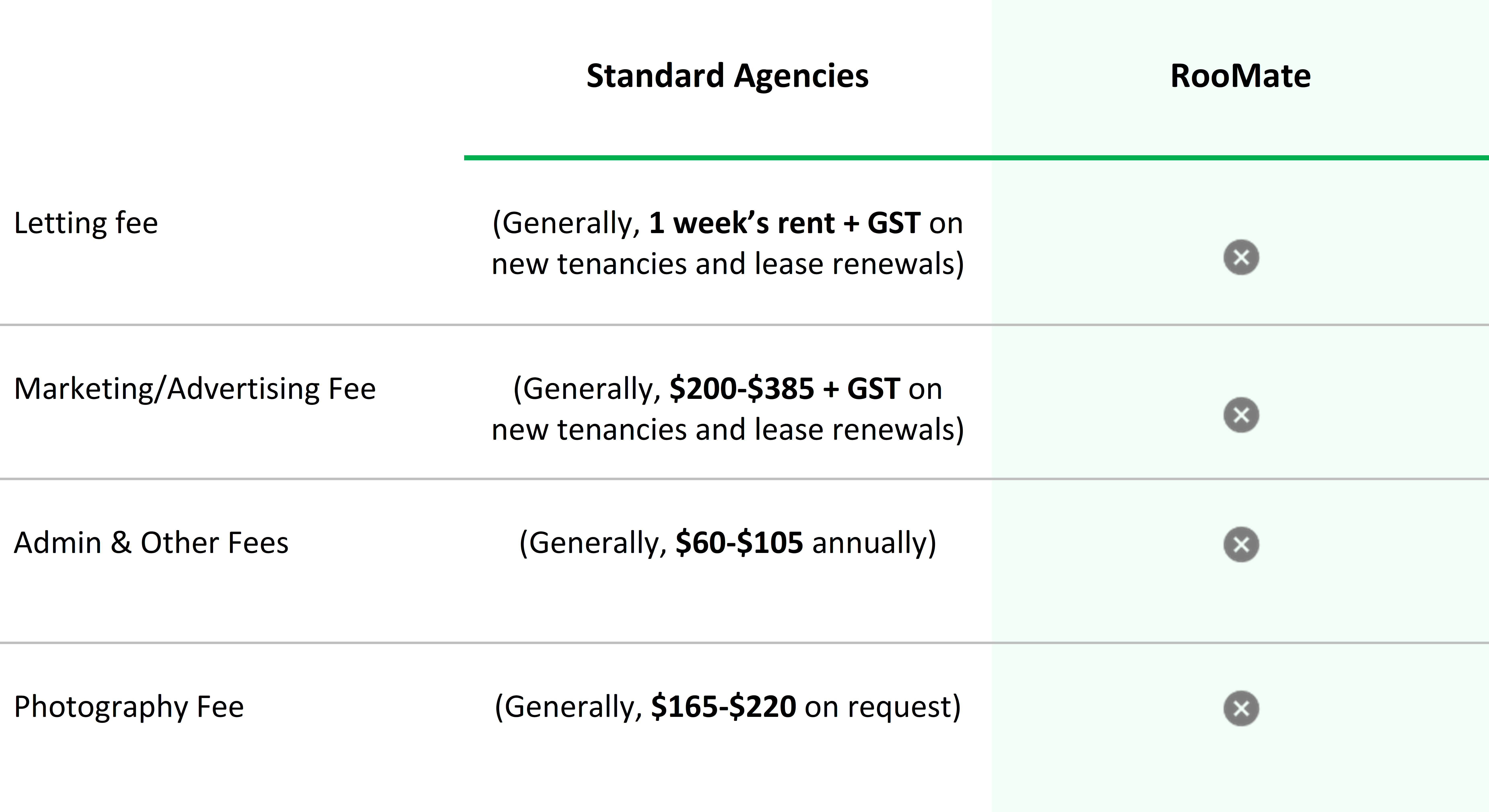
Task: Click the Letting fee row label
Action: [86, 223]
